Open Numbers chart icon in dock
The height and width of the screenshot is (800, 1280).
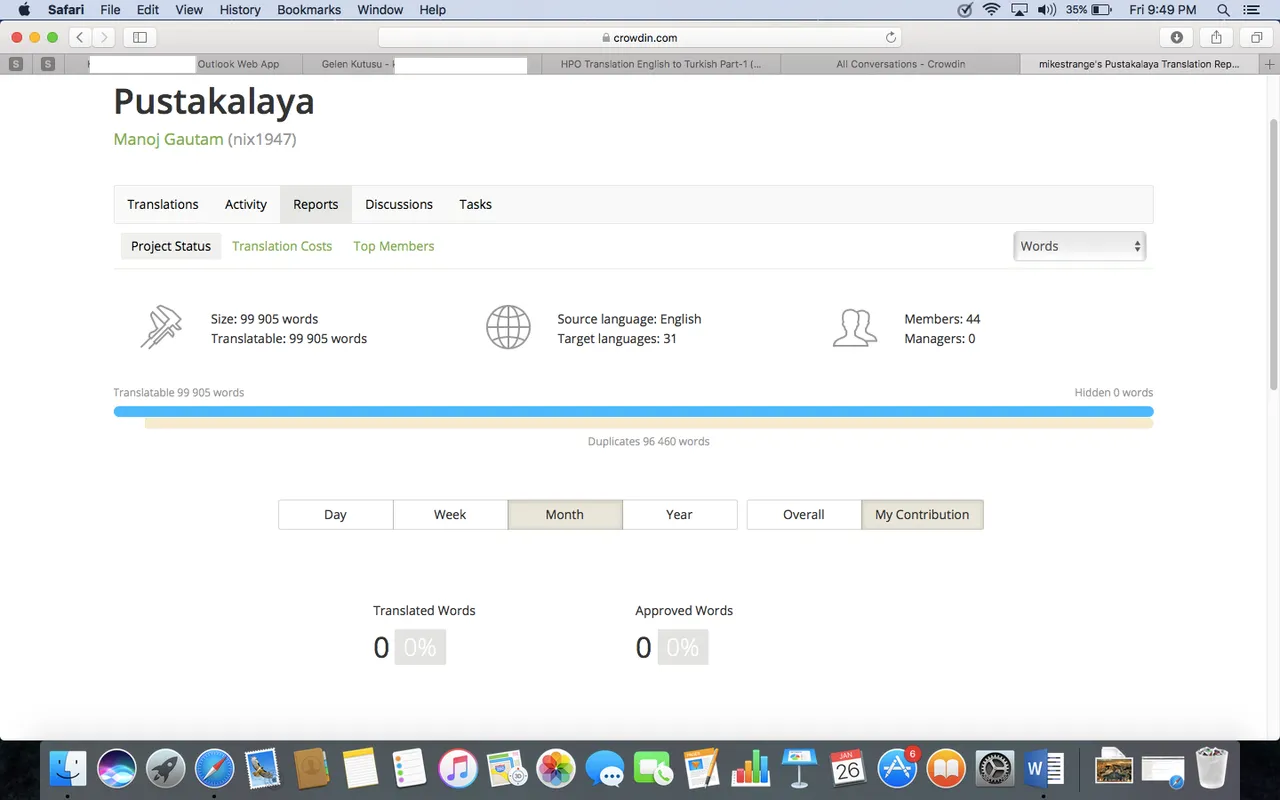[x=751, y=768]
